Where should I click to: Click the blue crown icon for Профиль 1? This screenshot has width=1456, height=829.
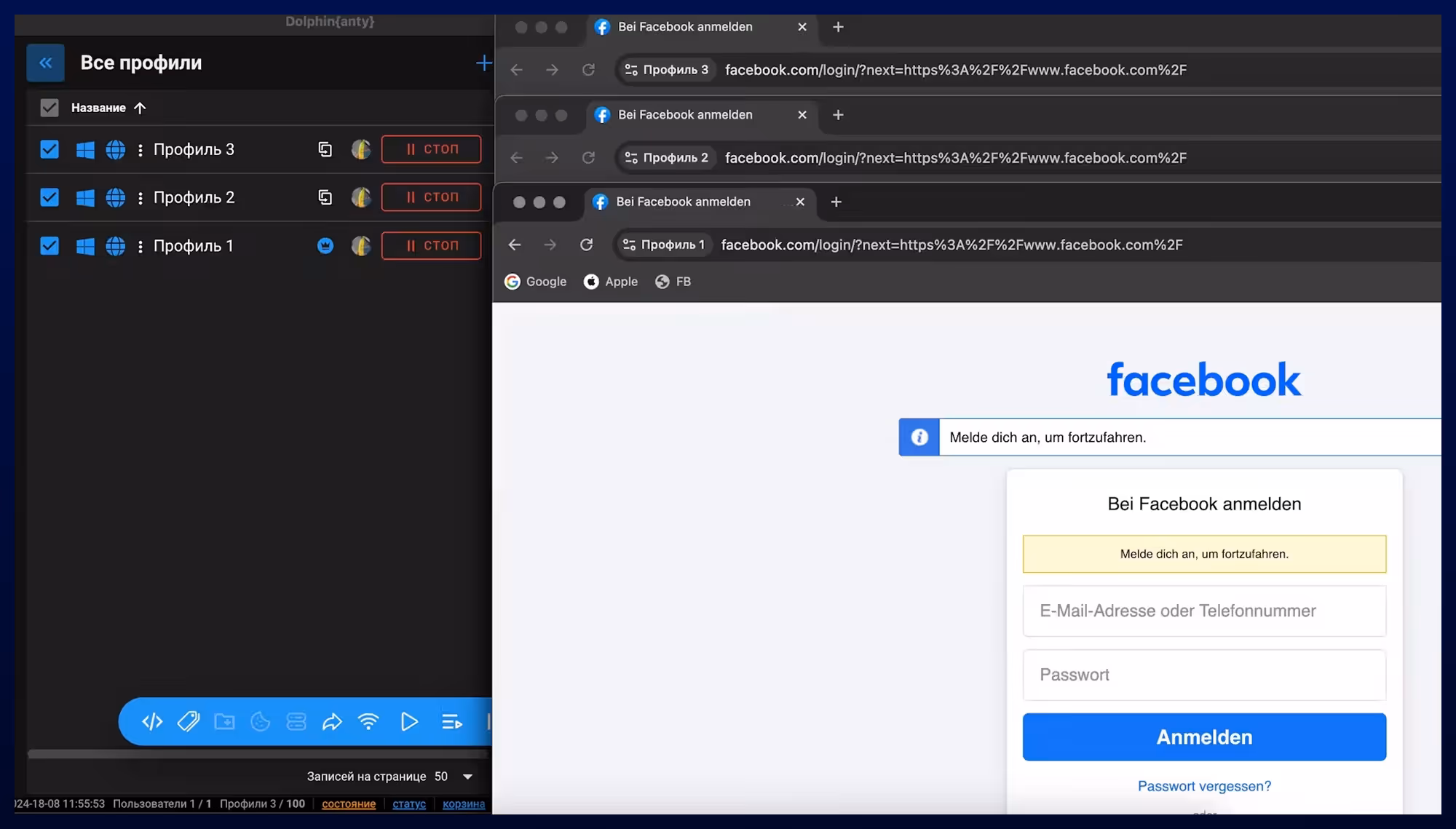coord(325,246)
